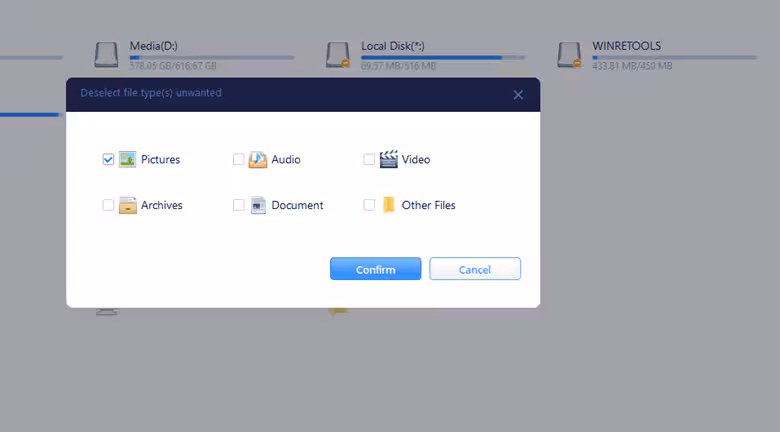Select the WINRETOOLS drive icon
The width and height of the screenshot is (780, 432).
click(x=569, y=55)
